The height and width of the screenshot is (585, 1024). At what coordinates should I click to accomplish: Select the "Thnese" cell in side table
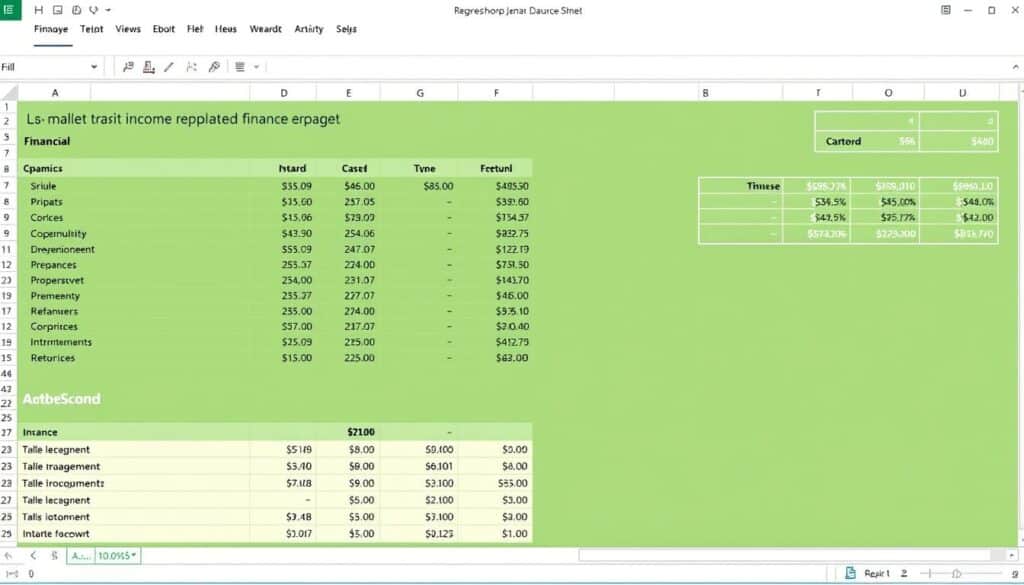[x=763, y=186]
